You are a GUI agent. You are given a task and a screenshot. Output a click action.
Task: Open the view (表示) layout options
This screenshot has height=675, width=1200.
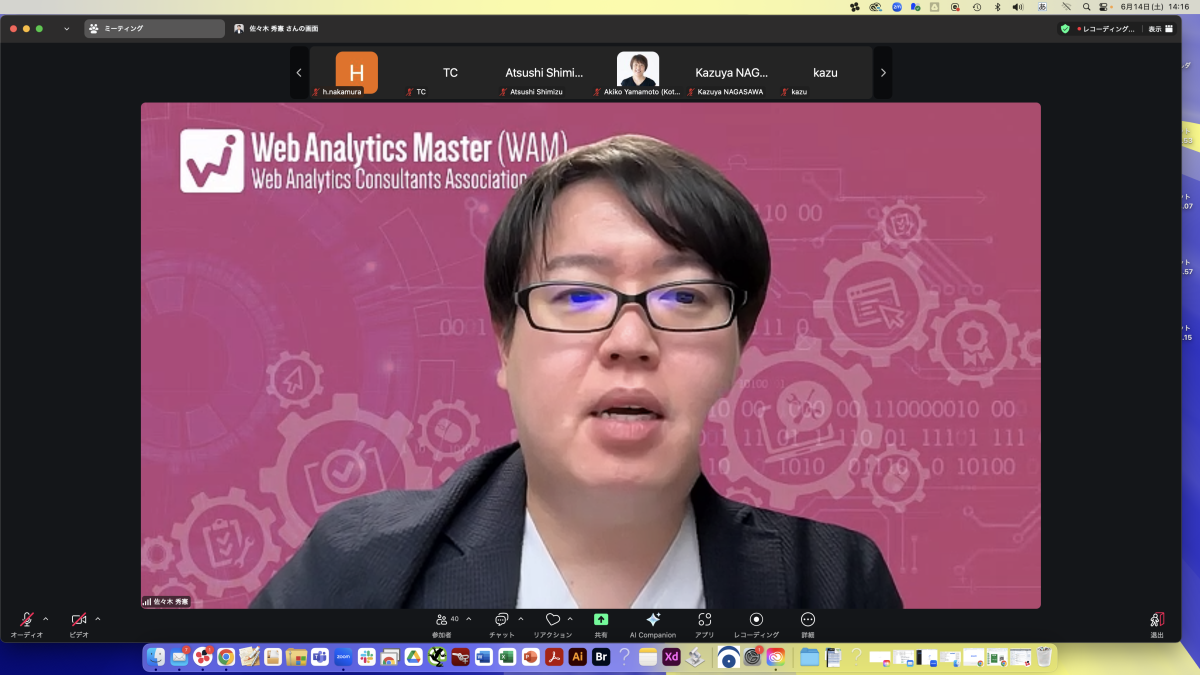1160,29
